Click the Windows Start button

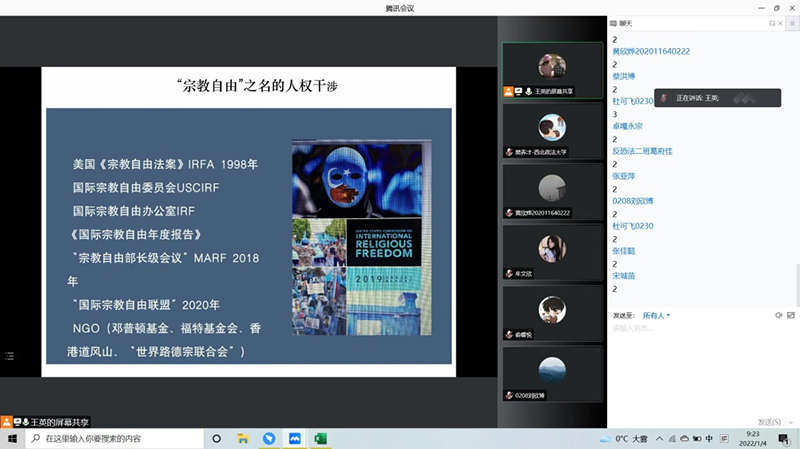coord(11,438)
